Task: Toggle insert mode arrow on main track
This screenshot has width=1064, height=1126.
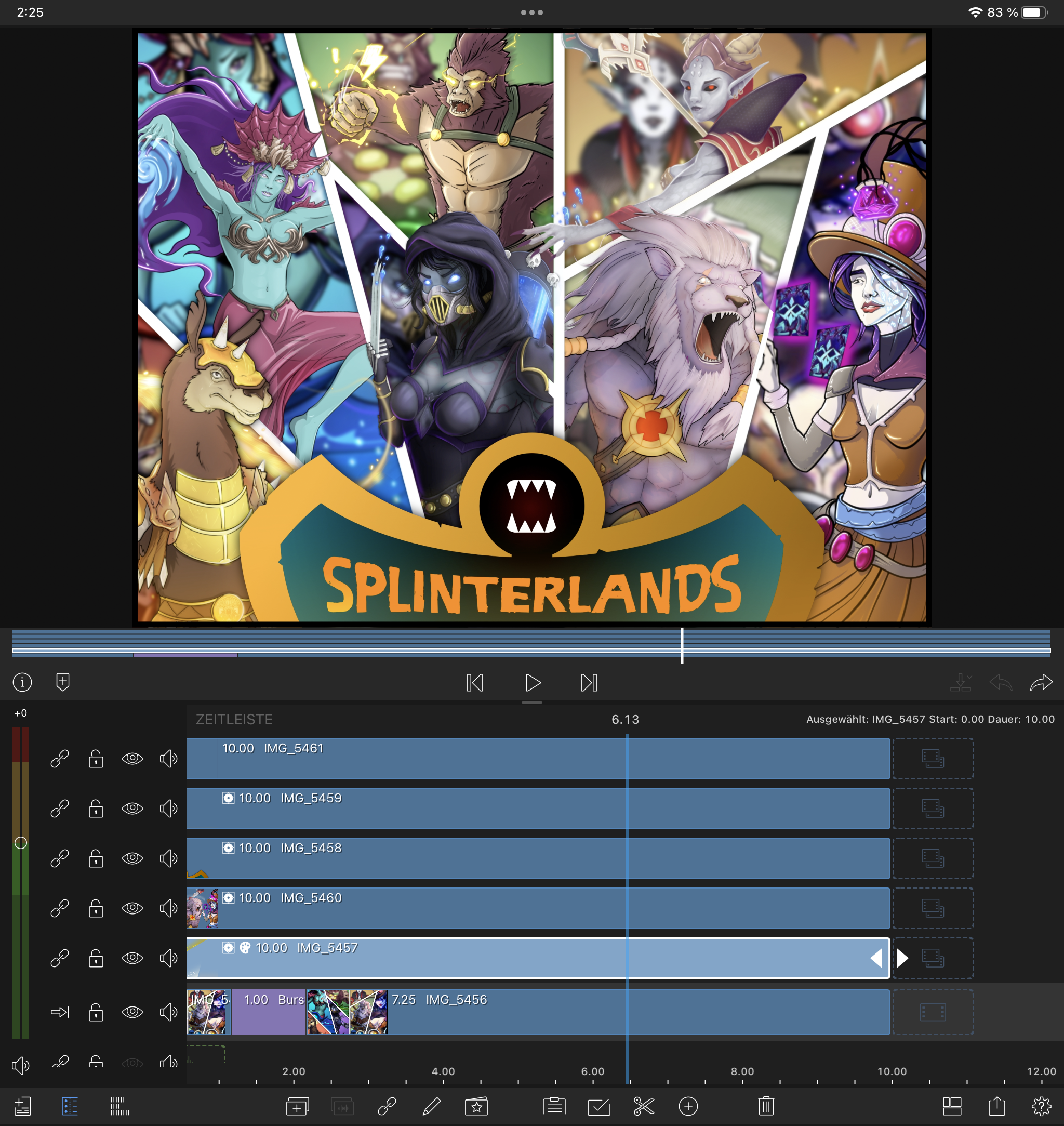Action: tap(60, 1012)
